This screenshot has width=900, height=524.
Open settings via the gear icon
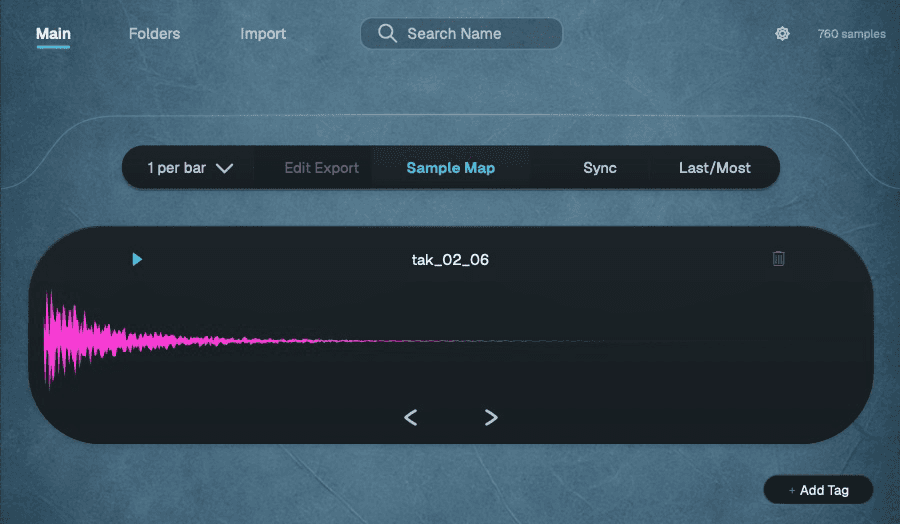[782, 34]
